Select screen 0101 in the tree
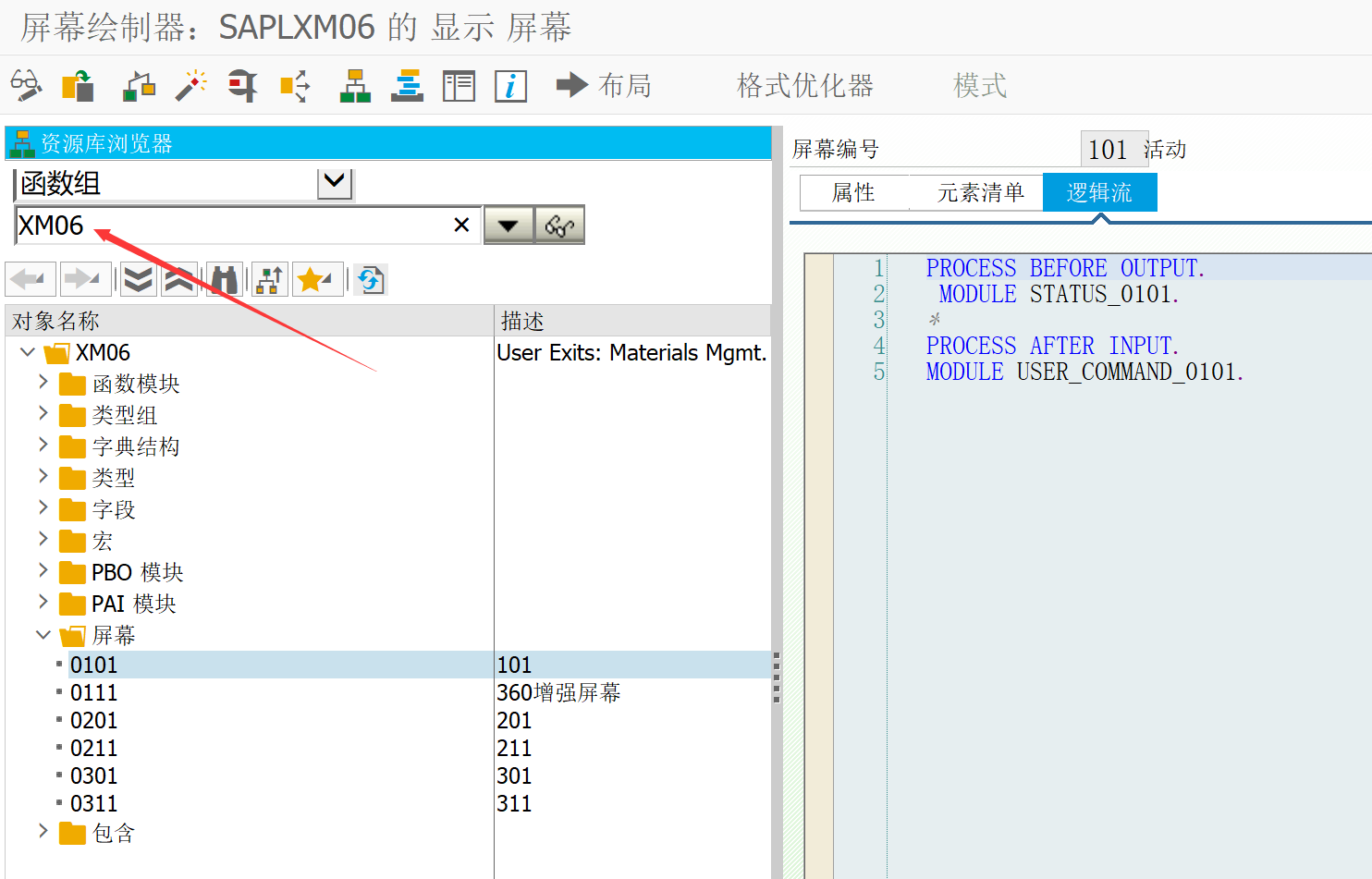 (93, 665)
